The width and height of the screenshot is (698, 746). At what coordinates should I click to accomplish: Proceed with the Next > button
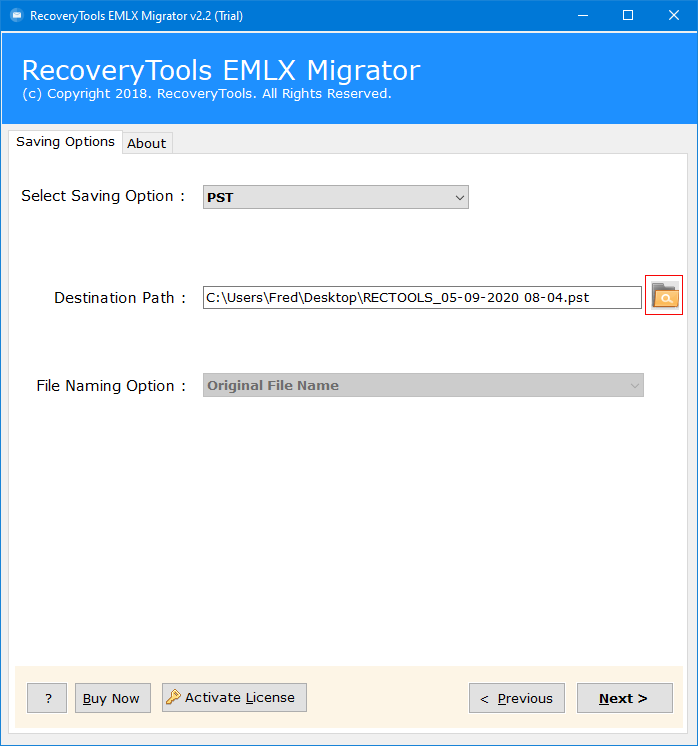point(625,698)
